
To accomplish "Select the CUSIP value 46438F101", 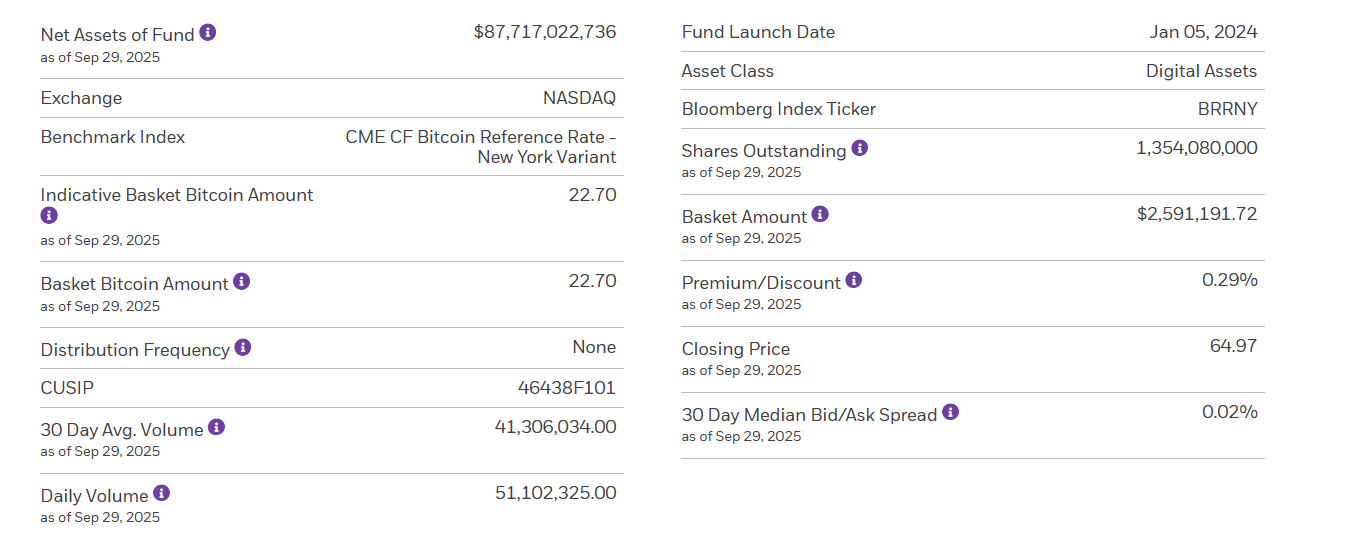I will coord(567,388).
